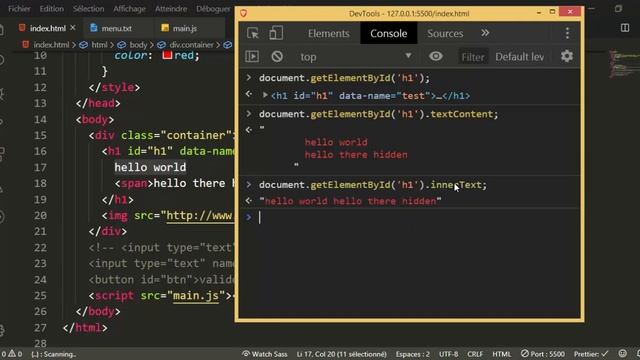Open the Atteindre menu
The image size is (640, 360).
click(171, 8)
